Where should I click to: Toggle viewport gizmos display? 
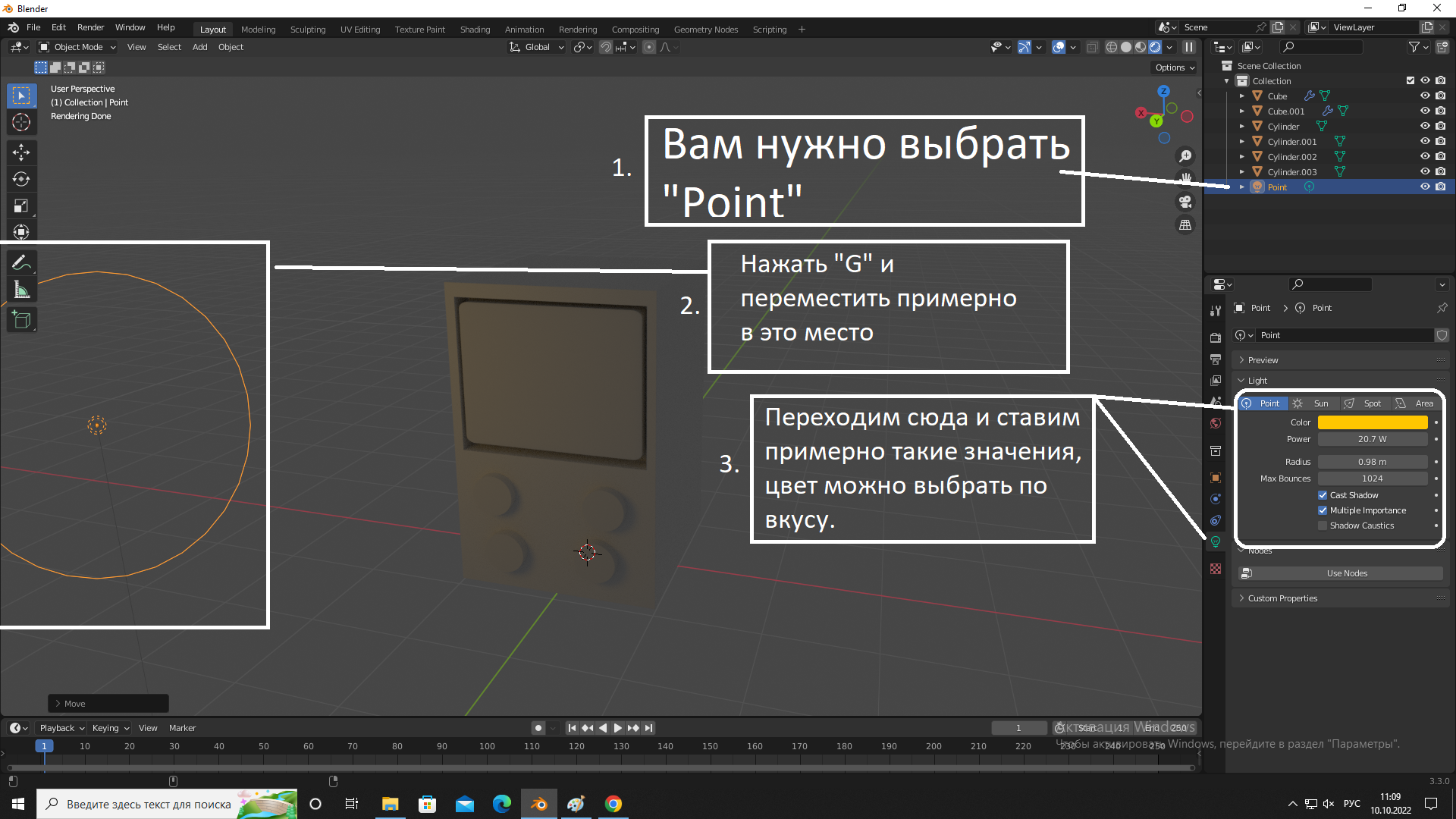pyautogui.click(x=1024, y=47)
